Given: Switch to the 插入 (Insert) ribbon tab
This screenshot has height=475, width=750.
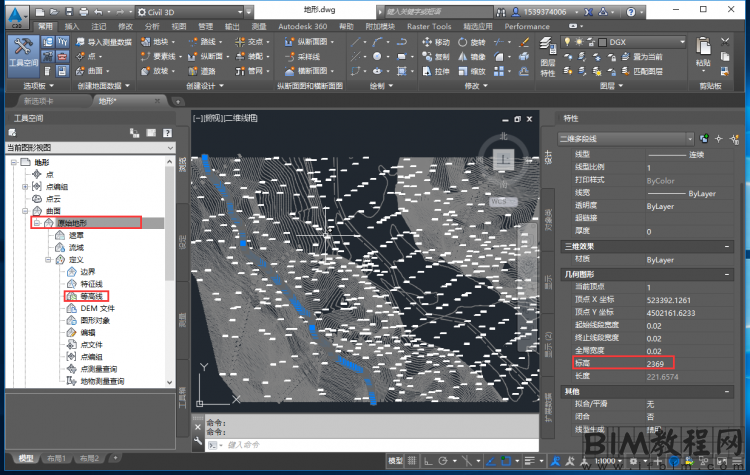Looking at the screenshot, I should tap(72, 26).
